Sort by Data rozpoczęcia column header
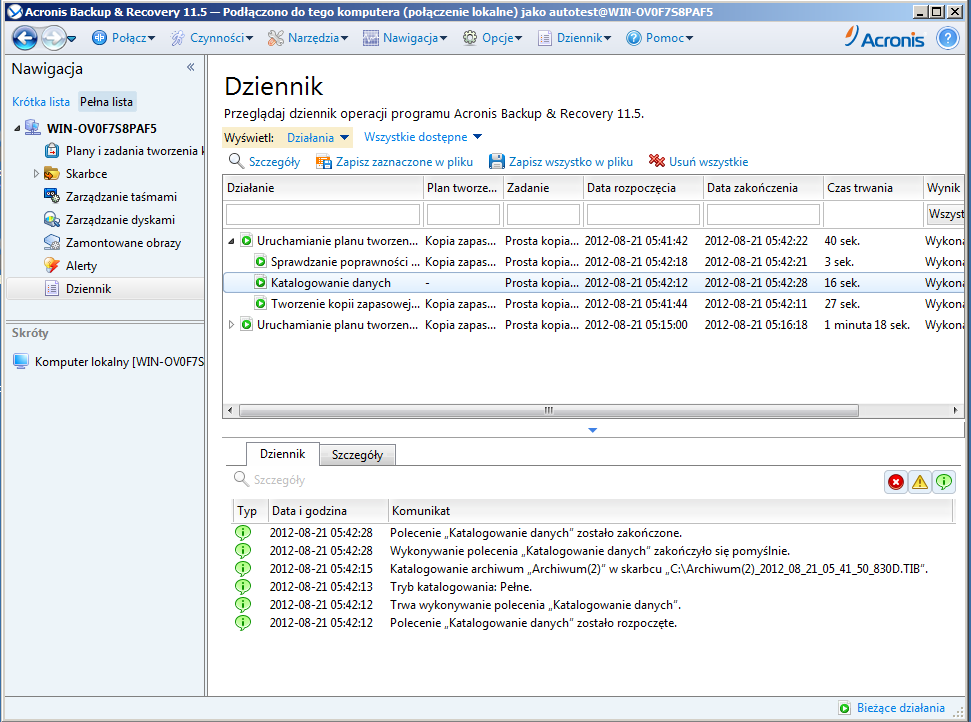971x722 pixels. pyautogui.click(x=642, y=188)
